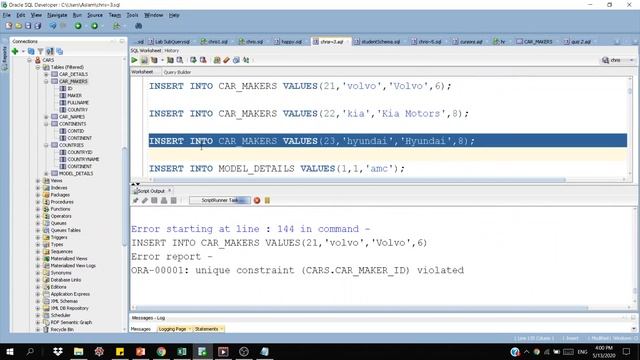Click the refresh icon in Connections panel
Image resolution: width=640 pixels, height=360 pixels.
click(31, 51)
